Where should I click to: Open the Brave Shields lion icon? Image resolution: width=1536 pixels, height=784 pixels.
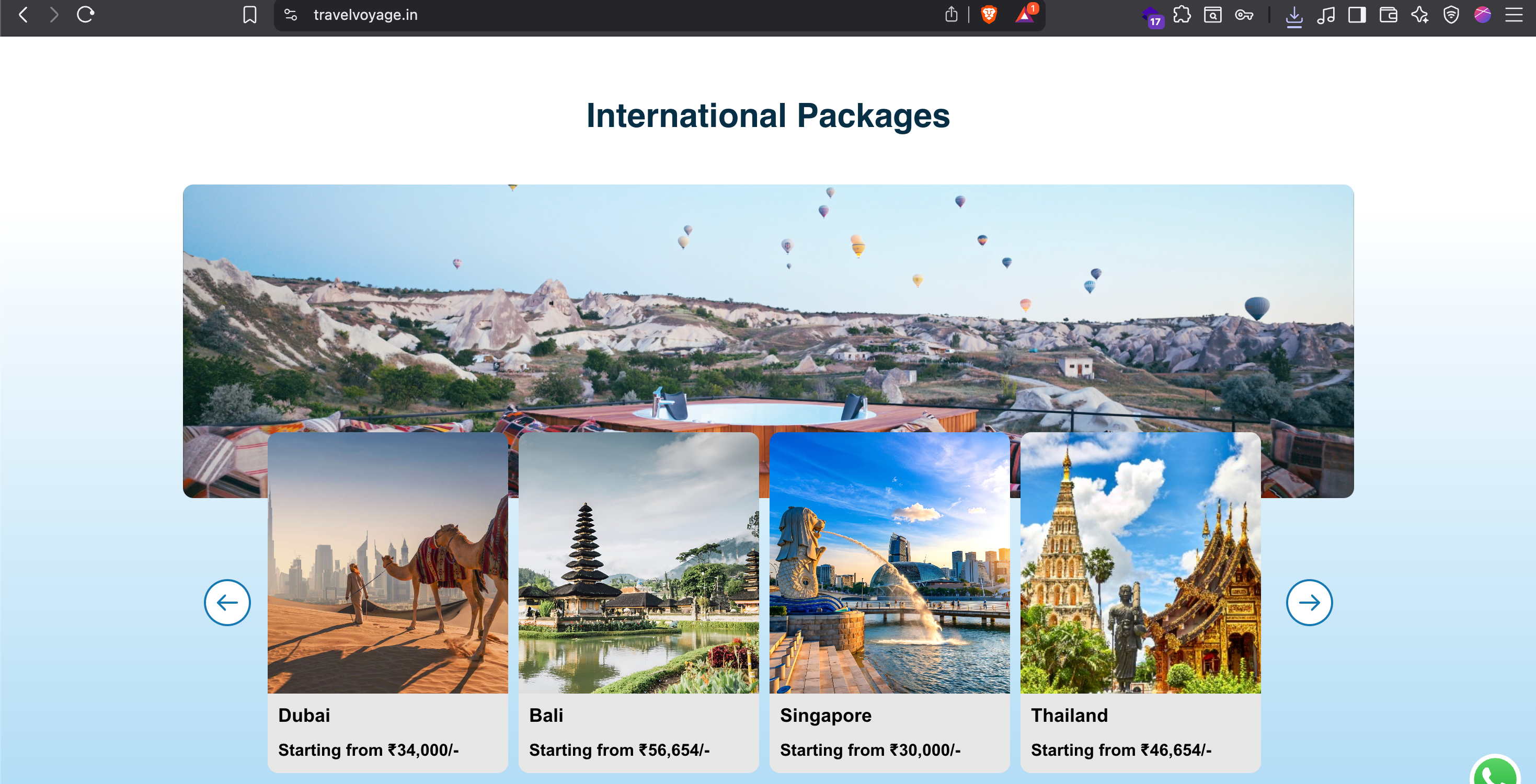989,15
